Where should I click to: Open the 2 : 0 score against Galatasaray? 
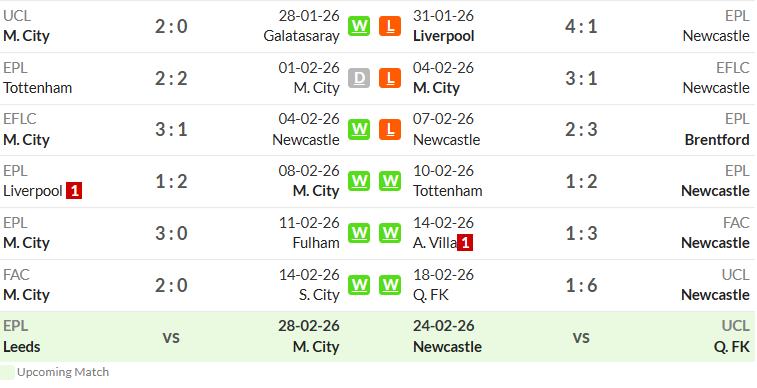(x=171, y=26)
